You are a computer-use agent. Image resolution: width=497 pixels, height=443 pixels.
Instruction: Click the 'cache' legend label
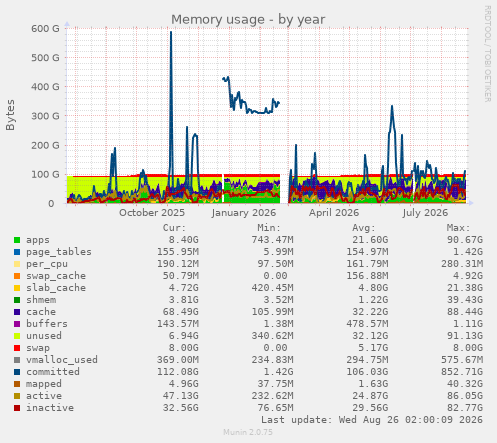[x=41, y=312]
